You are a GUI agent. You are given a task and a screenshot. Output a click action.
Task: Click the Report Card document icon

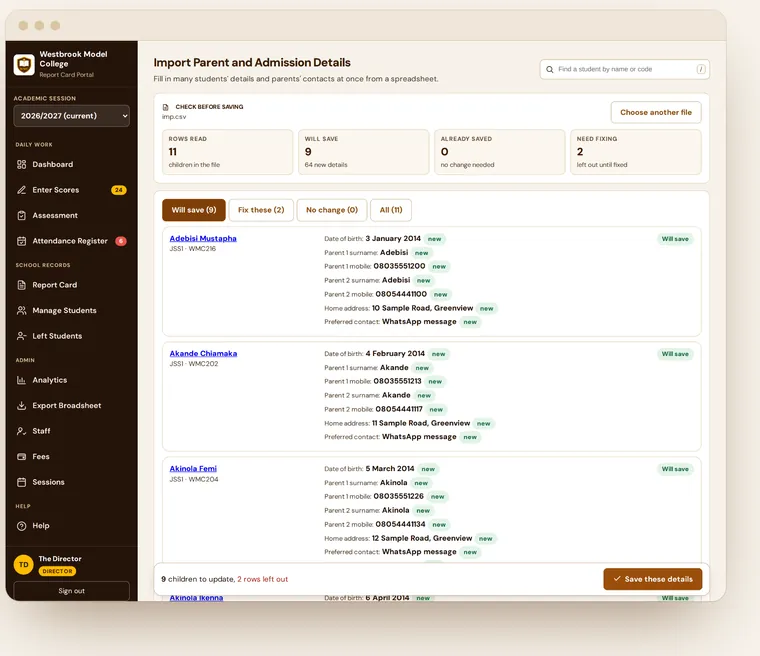pyautogui.click(x=21, y=285)
